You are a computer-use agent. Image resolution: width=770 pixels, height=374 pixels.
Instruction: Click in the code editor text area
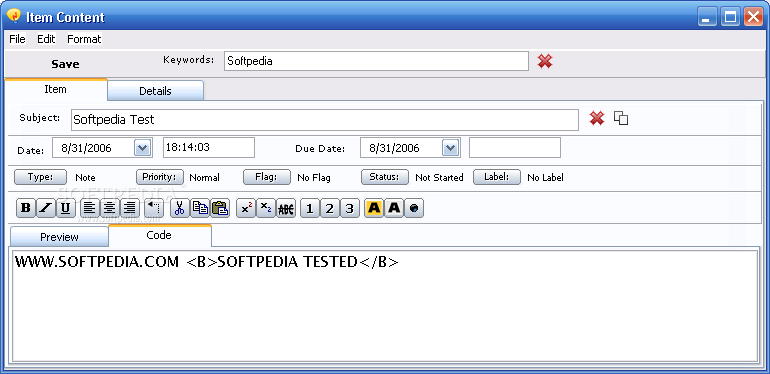(385, 306)
